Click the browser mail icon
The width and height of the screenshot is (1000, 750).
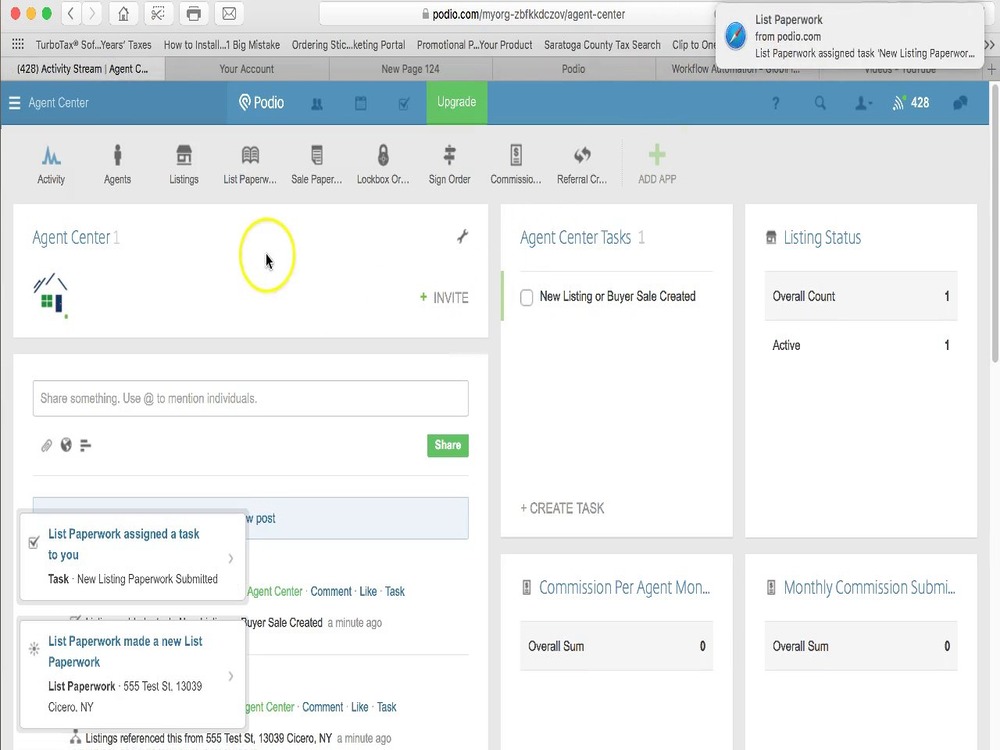230,14
